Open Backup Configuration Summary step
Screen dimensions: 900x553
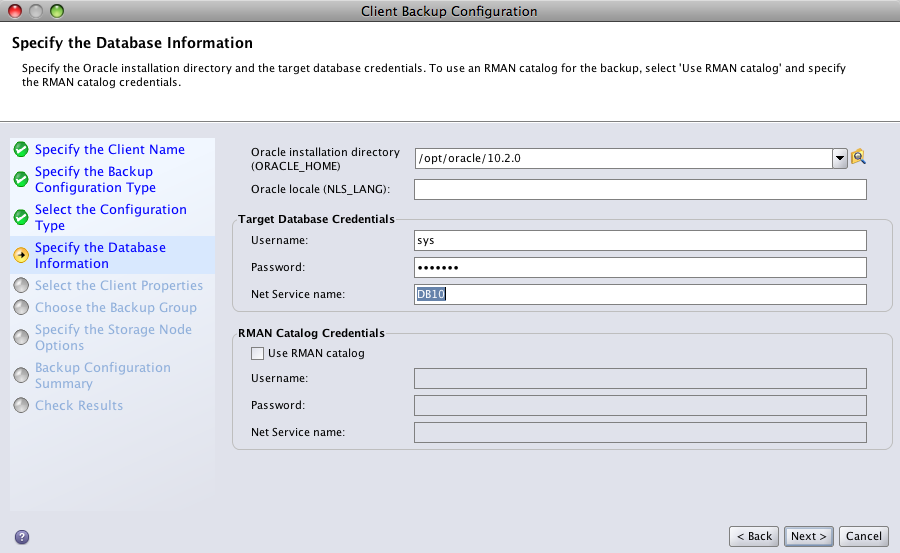click(103, 375)
